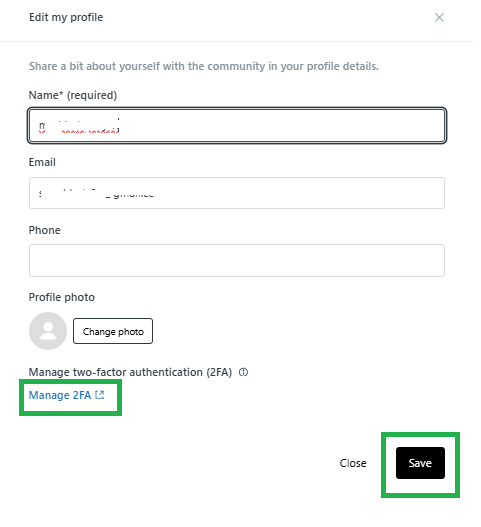Click the "Name* (required)" field label
The height and width of the screenshot is (527, 481).
coord(73,95)
